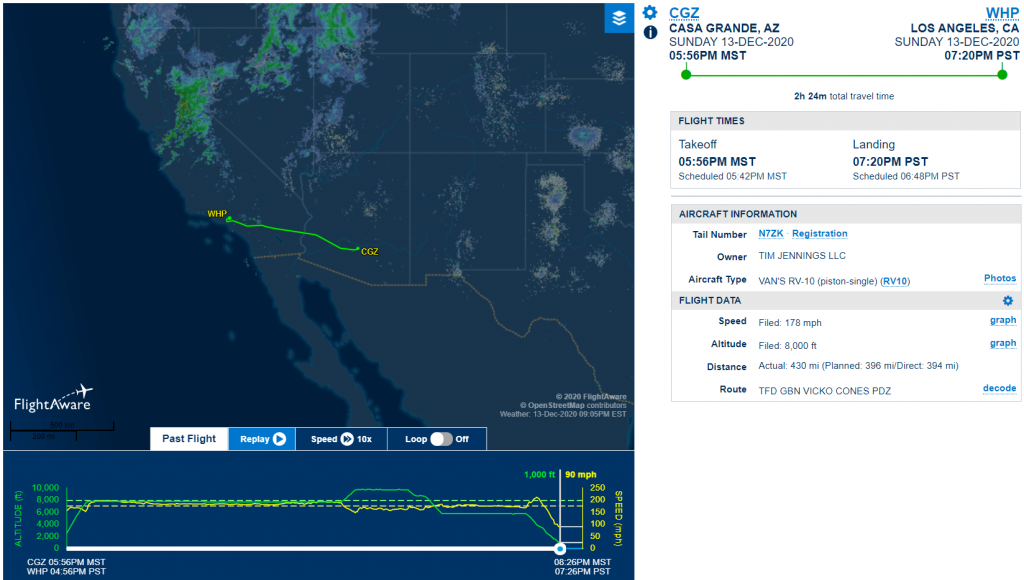Open Flight Data settings gear
Image resolution: width=1024 pixels, height=580 pixels.
click(x=1008, y=301)
